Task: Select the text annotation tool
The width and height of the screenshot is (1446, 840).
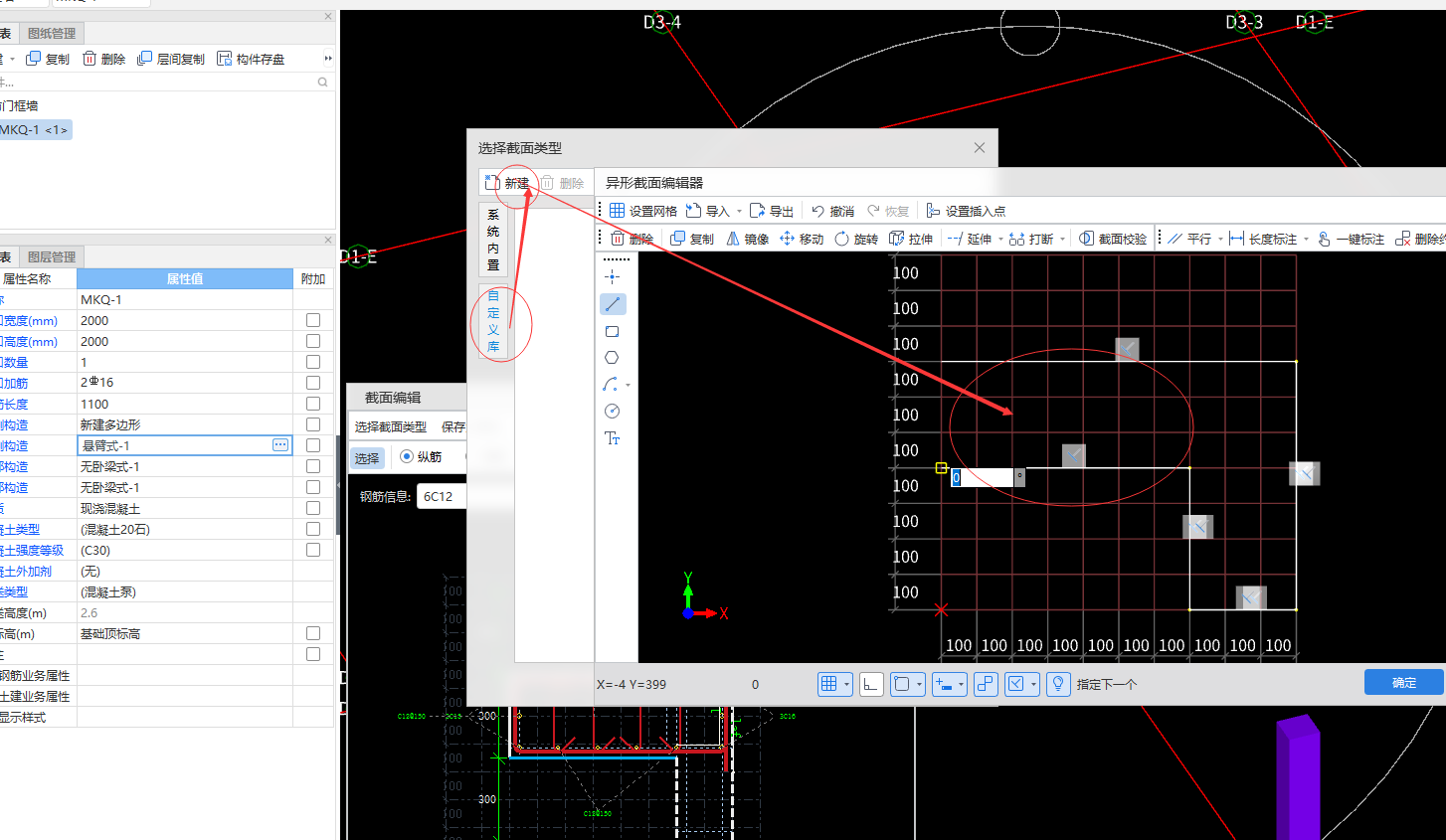Action: [613, 438]
